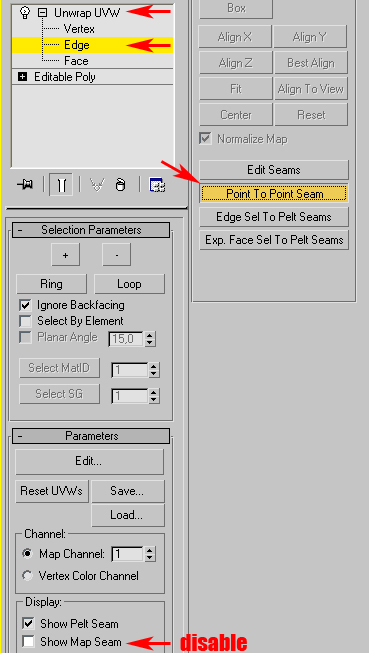Collapse the Unwrap UVW modifier tree
Viewport: 369px width, 653px height.
coord(42,13)
